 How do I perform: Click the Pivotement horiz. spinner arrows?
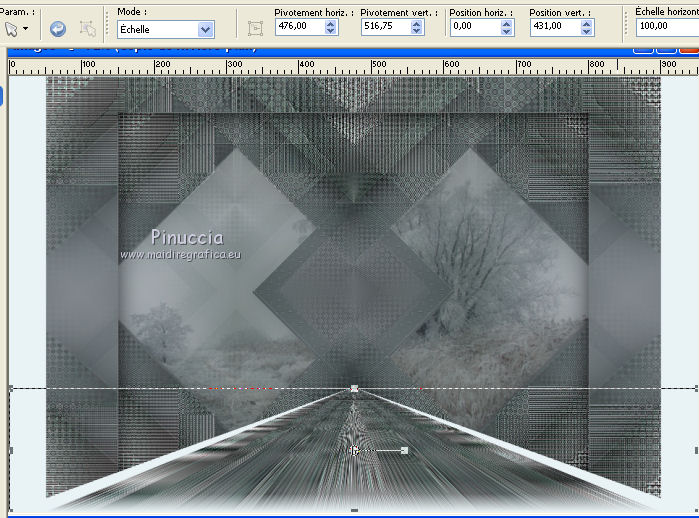coord(330,27)
